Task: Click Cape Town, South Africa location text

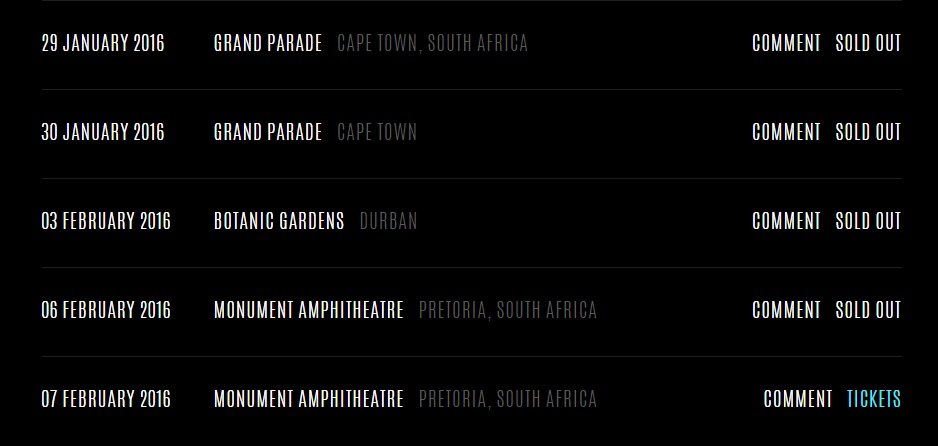Action: [433, 43]
